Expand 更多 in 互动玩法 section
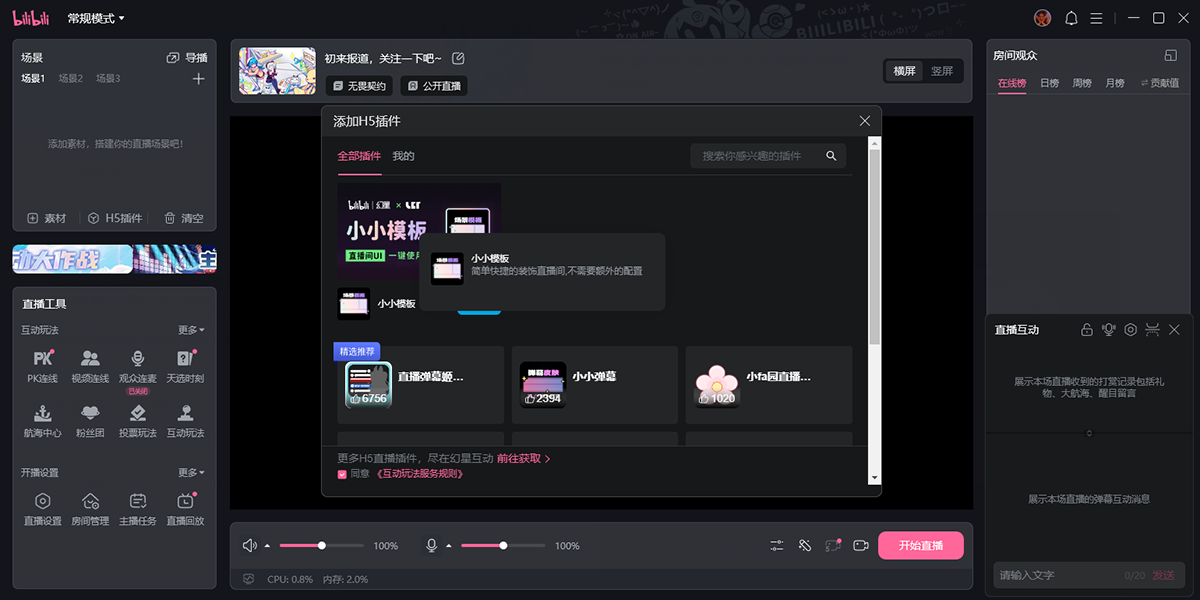The image size is (1200, 600). pos(191,330)
